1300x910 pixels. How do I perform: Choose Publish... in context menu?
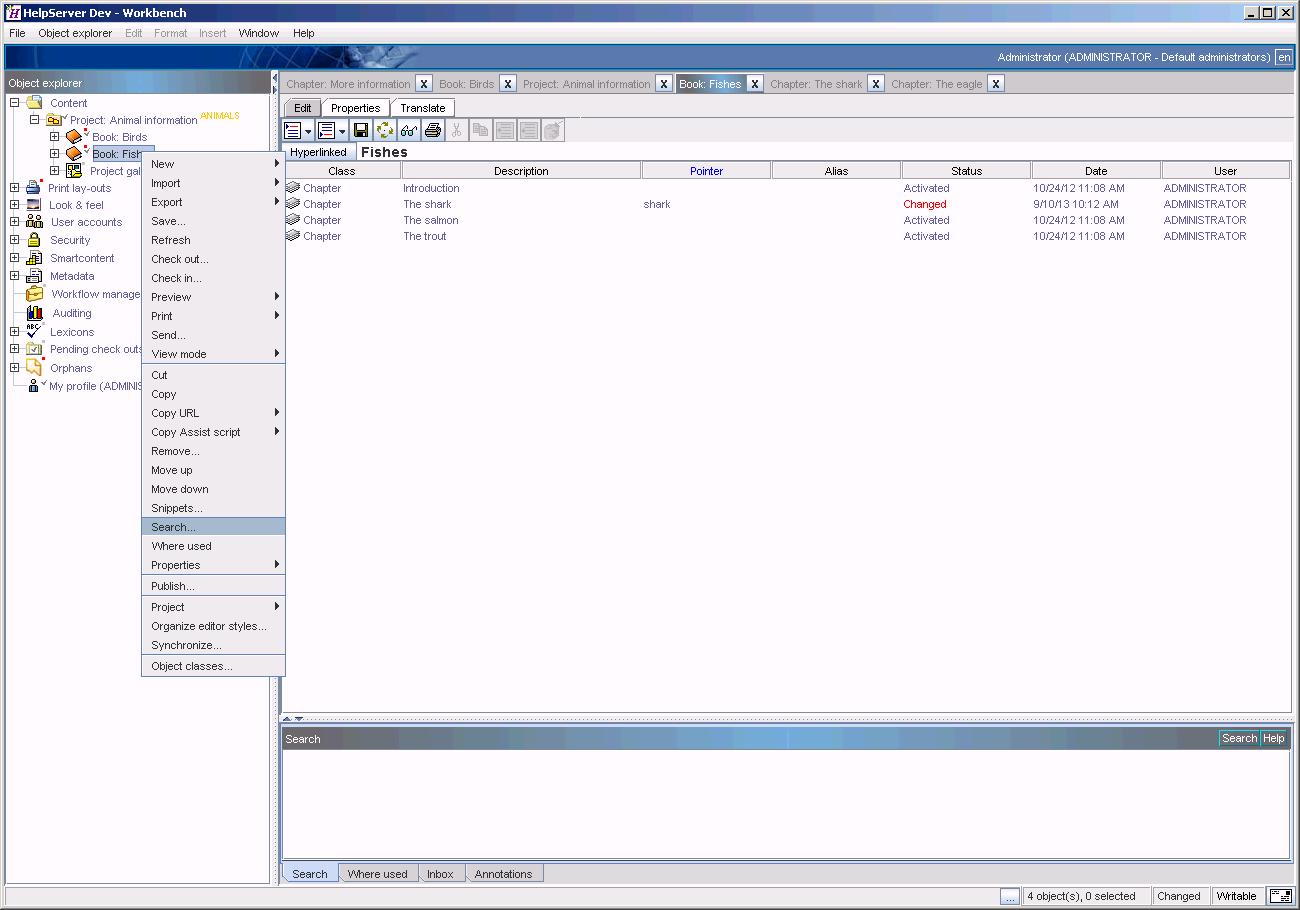pyautogui.click(x=213, y=586)
